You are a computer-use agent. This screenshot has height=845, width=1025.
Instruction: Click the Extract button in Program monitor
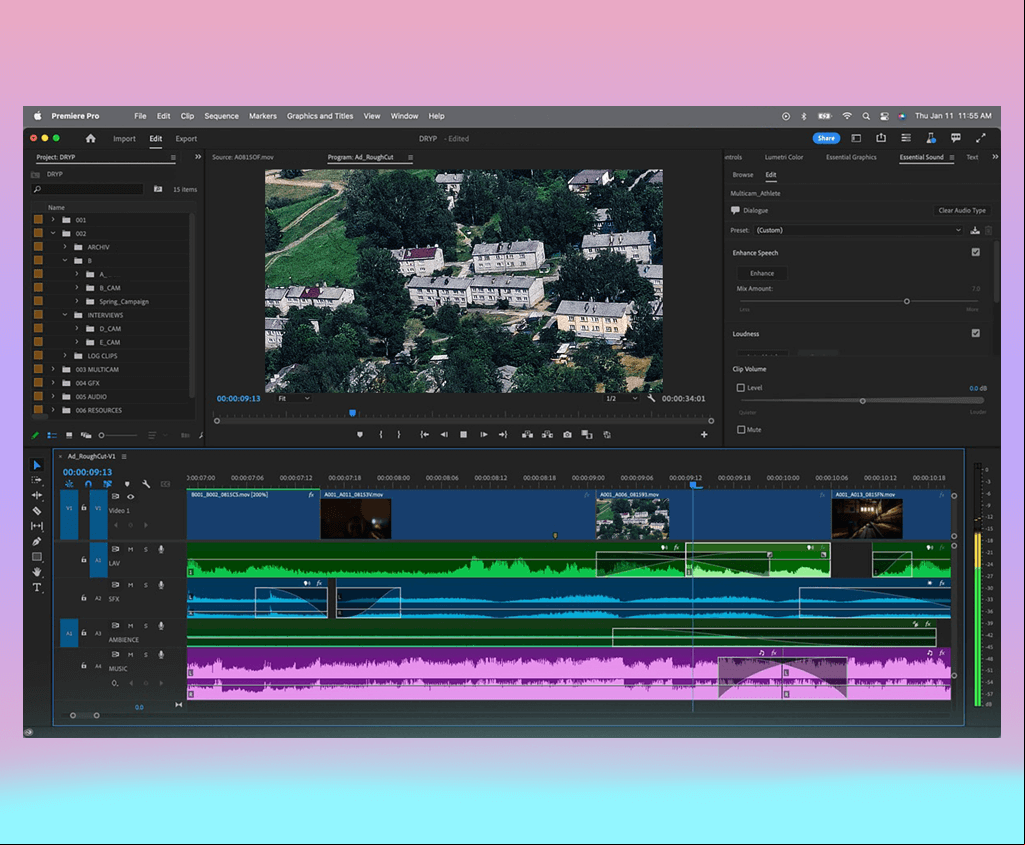[547, 435]
